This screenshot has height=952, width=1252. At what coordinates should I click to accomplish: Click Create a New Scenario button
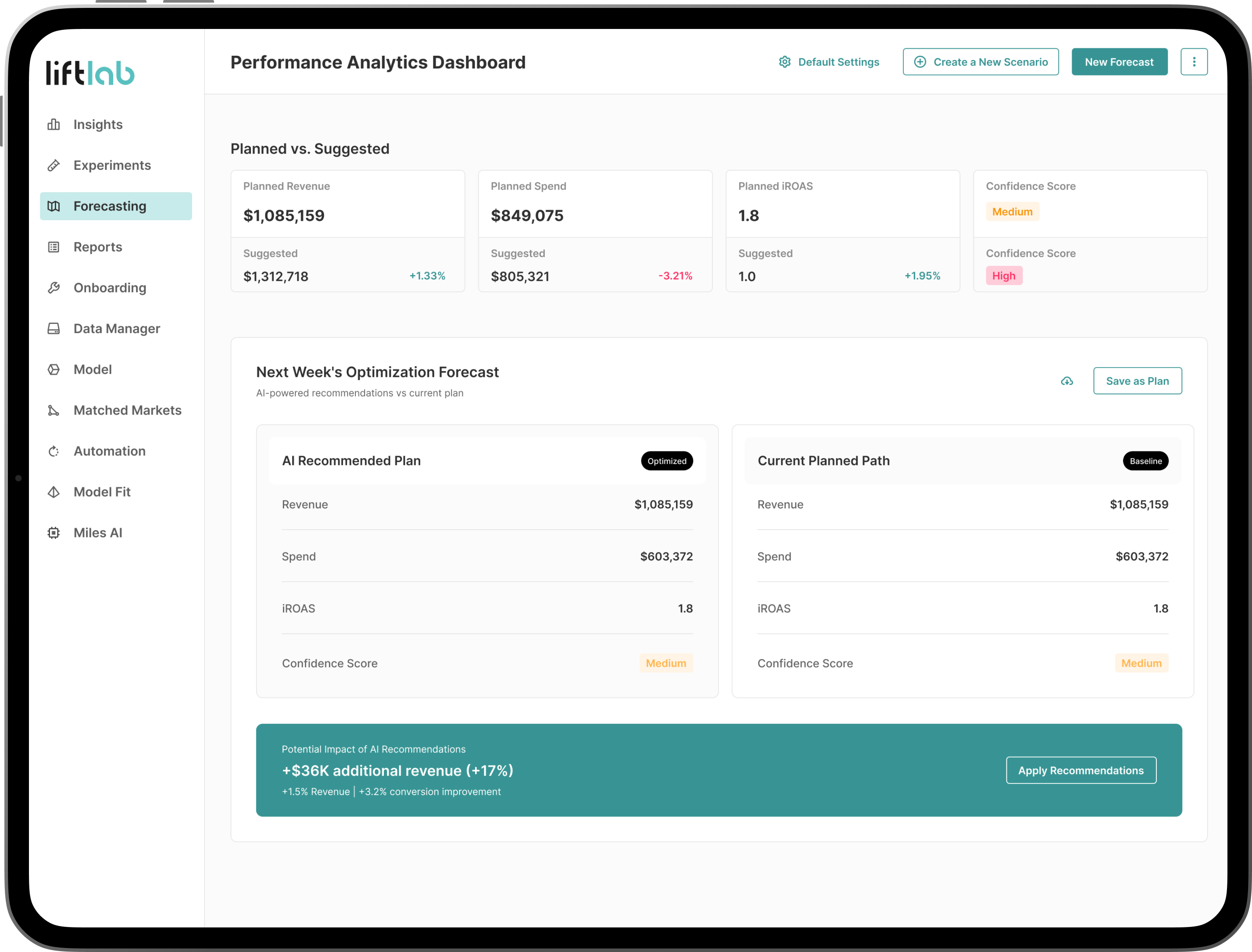(x=980, y=62)
